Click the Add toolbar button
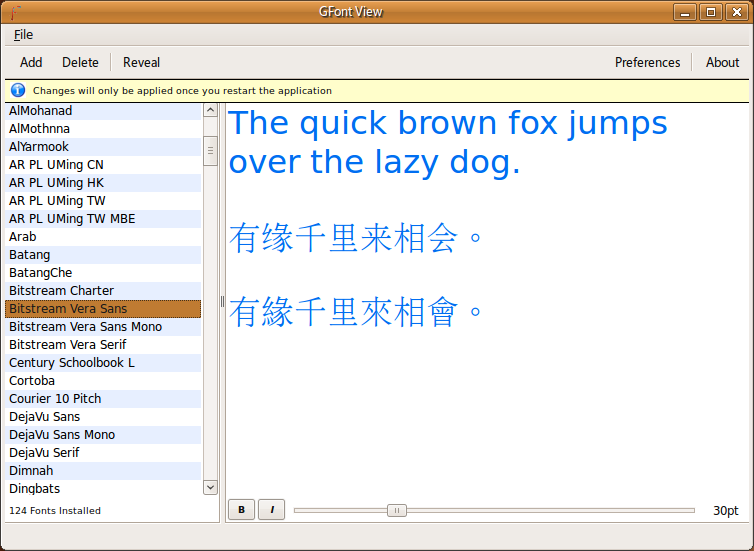754x551 pixels. tap(31, 63)
